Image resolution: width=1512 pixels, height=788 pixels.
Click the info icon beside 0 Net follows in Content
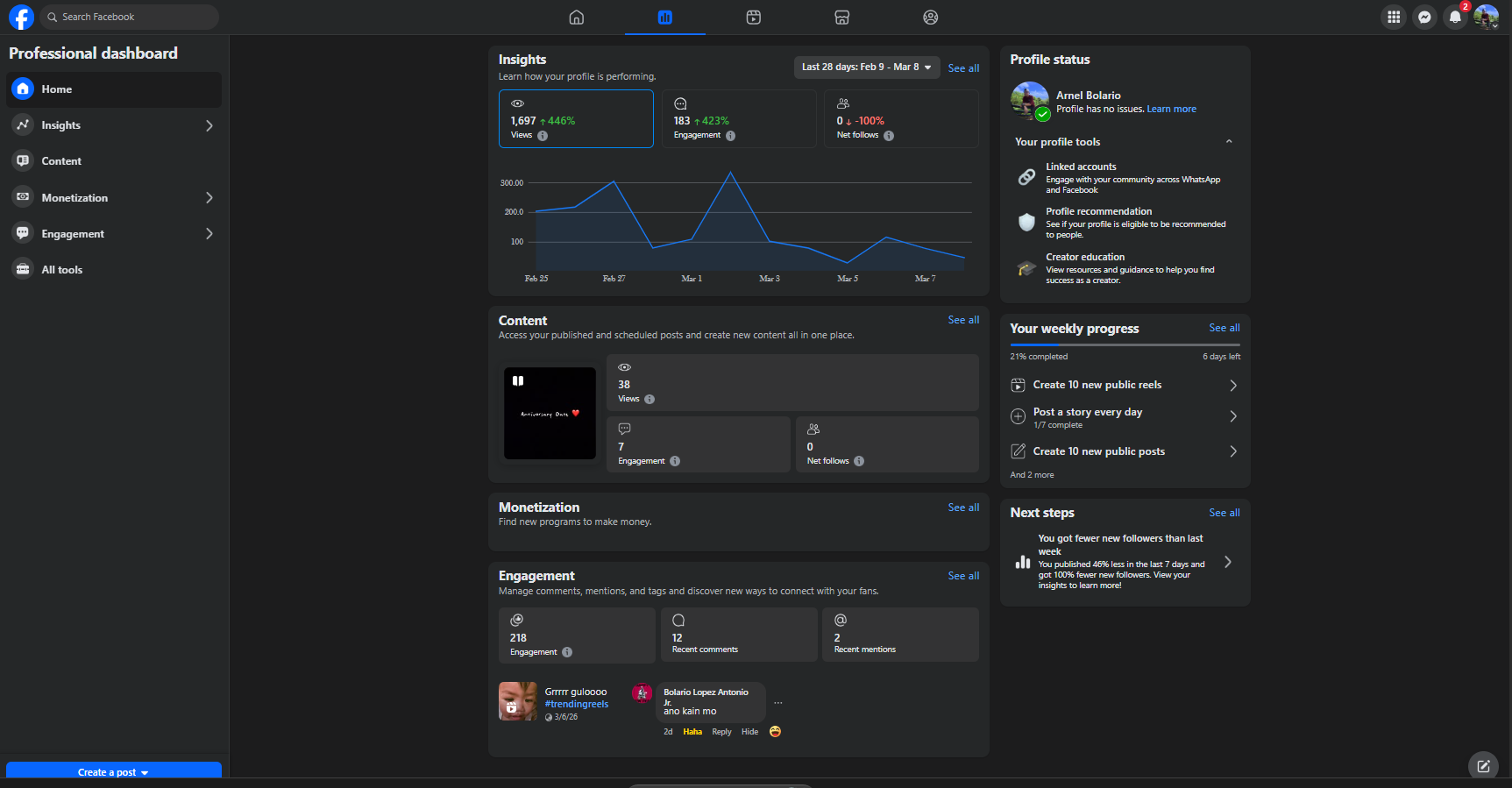(859, 461)
